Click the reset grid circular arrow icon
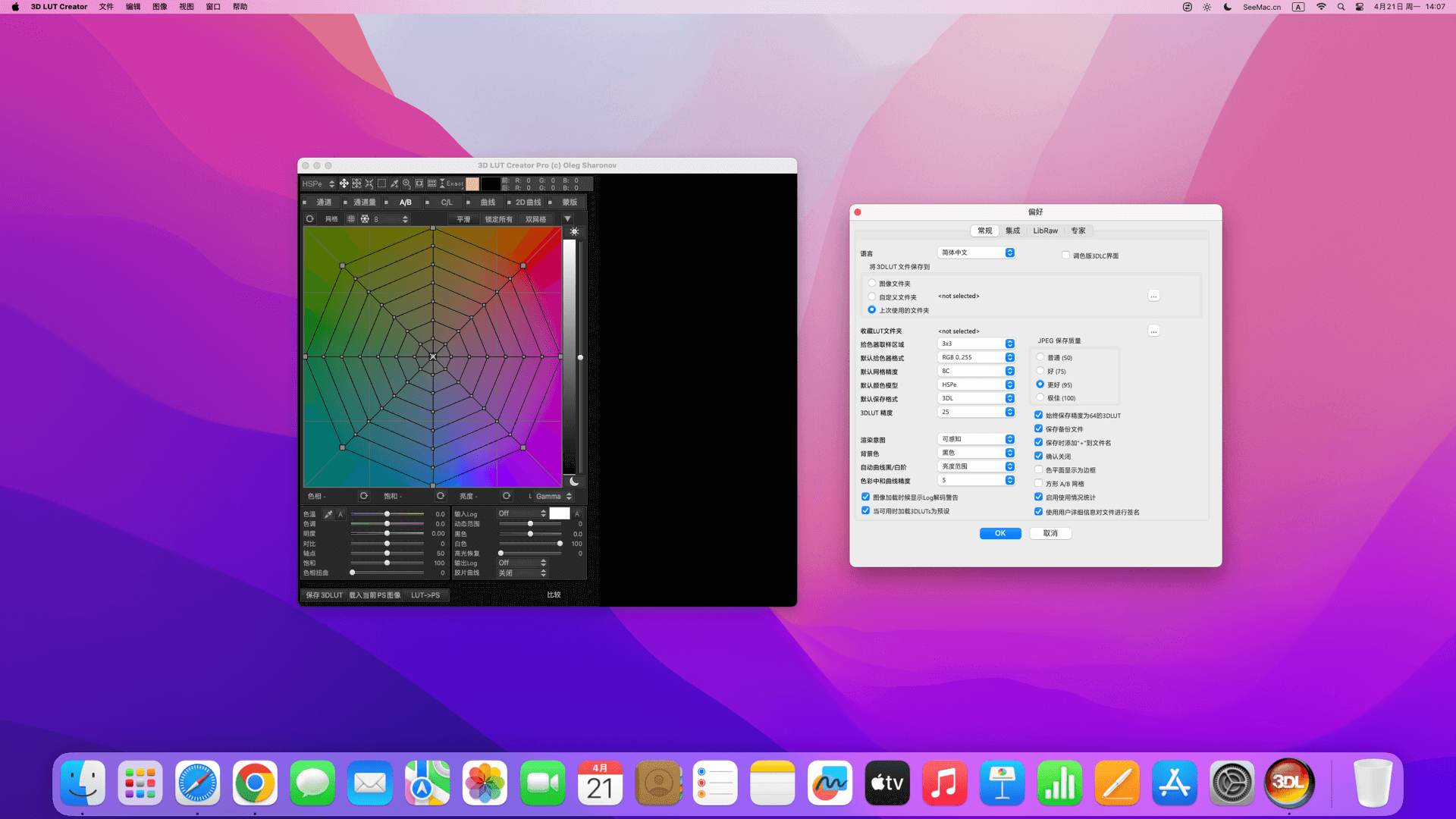The height and width of the screenshot is (819, 1456). coord(309,219)
